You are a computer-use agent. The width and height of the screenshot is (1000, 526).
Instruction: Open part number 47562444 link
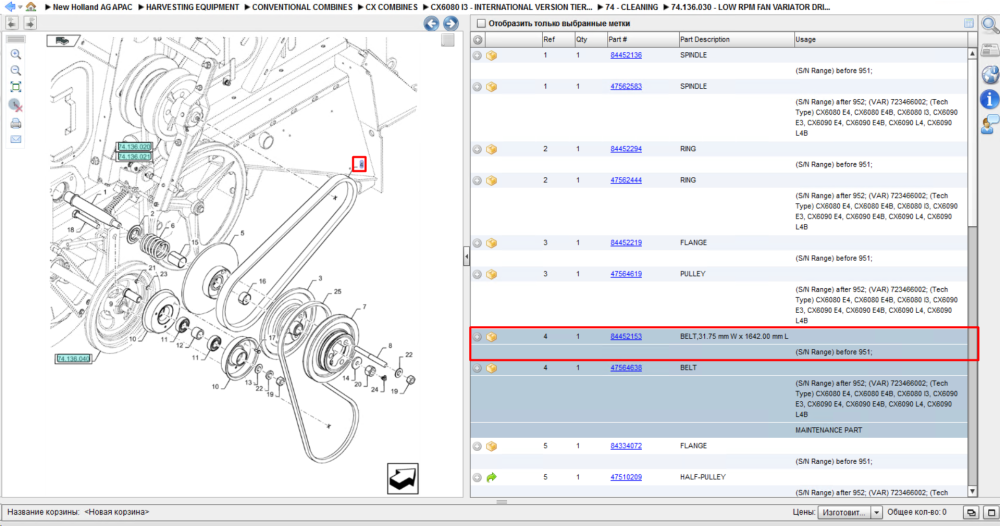626,180
